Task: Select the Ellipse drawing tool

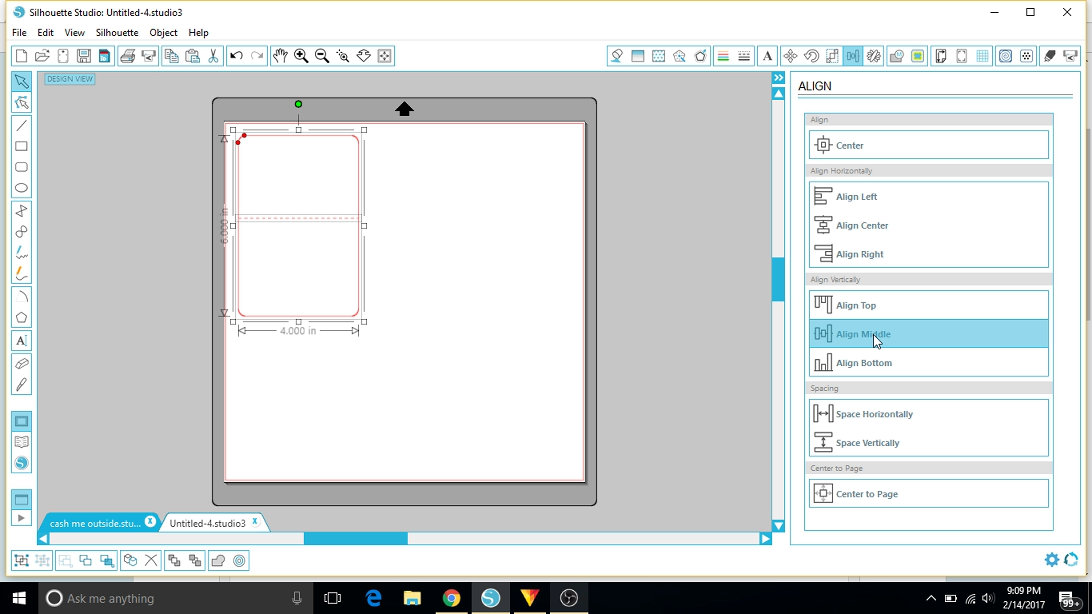Action: point(22,188)
